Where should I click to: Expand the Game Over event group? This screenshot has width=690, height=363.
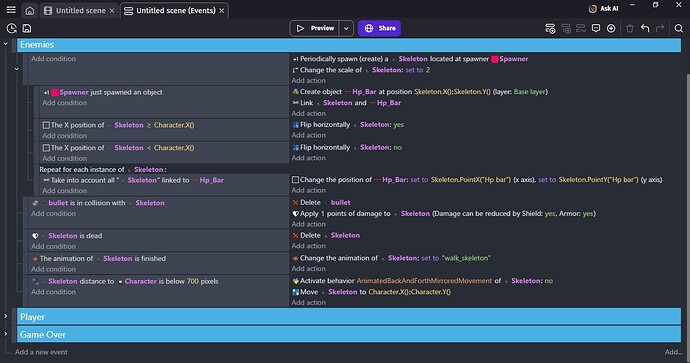pos(6,334)
